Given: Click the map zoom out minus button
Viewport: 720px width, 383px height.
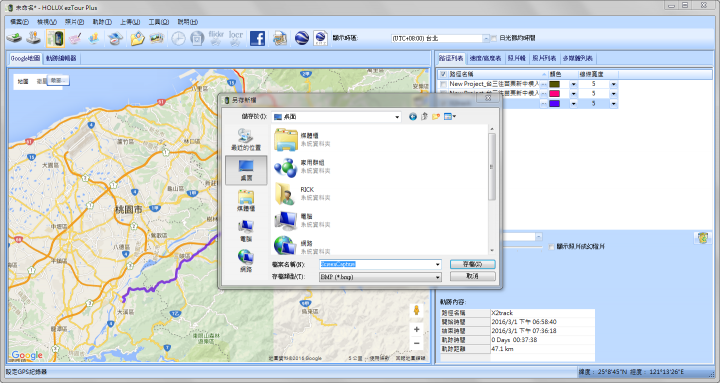Looking at the screenshot, I should click(x=416, y=343).
